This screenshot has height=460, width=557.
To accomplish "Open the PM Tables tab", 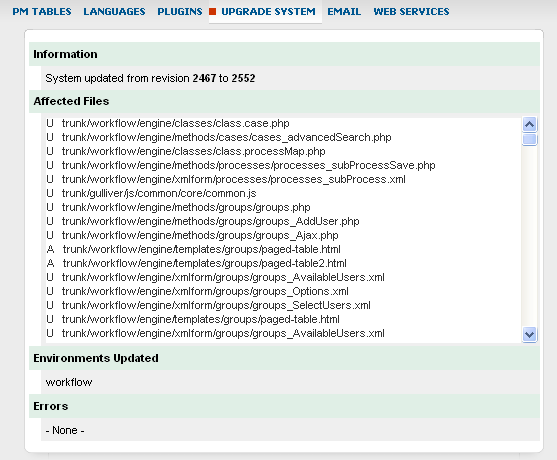I will tap(42, 12).
